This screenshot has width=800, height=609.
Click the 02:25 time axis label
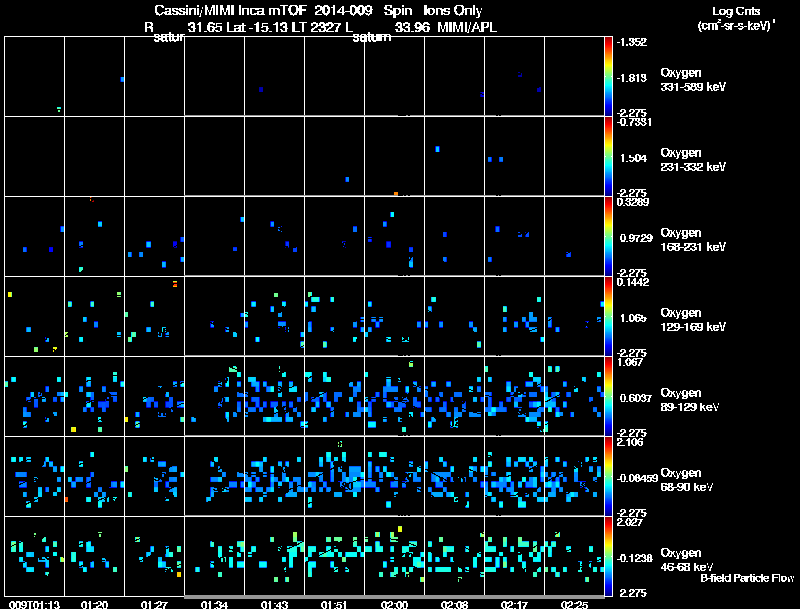(x=574, y=604)
